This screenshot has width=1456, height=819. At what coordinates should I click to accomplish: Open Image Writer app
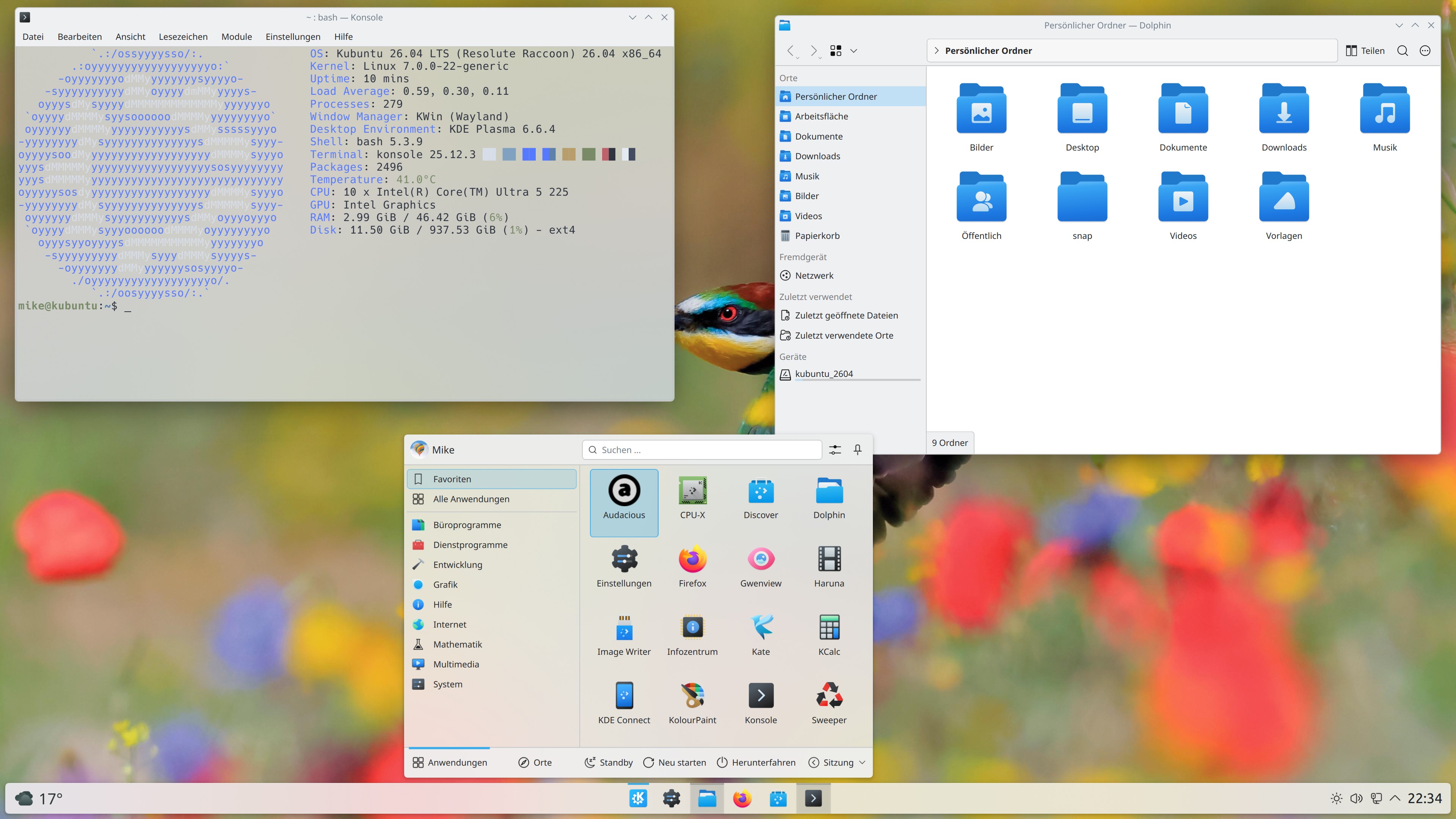point(624,639)
